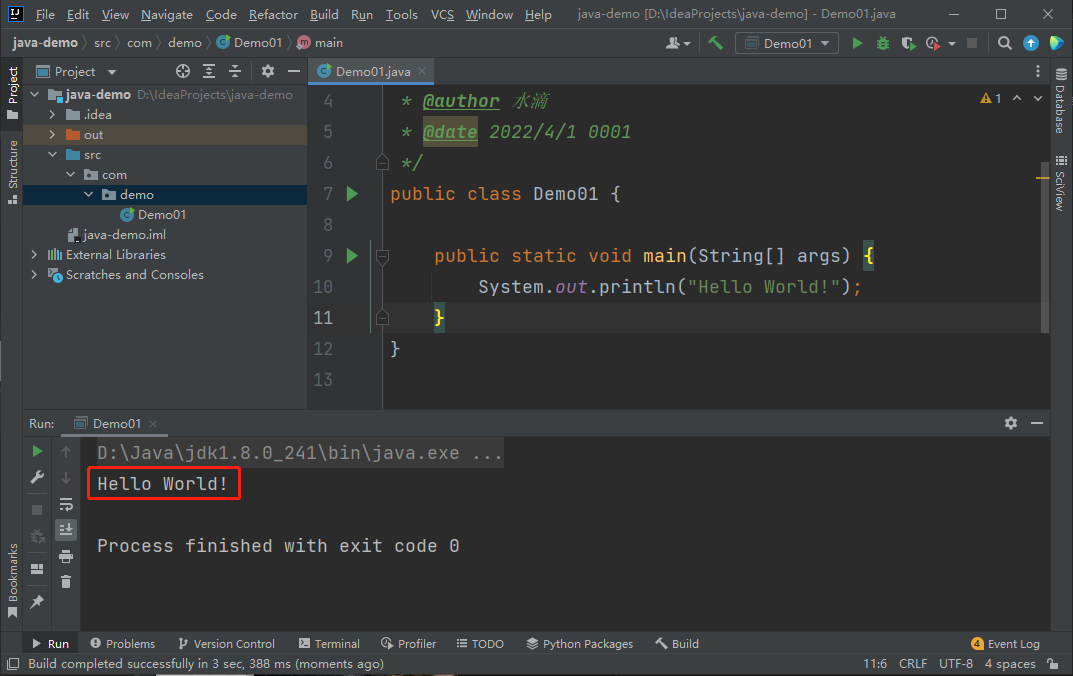The height and width of the screenshot is (676, 1073).
Task: Expand External Libraries node
Action: pyautogui.click(x=34, y=255)
